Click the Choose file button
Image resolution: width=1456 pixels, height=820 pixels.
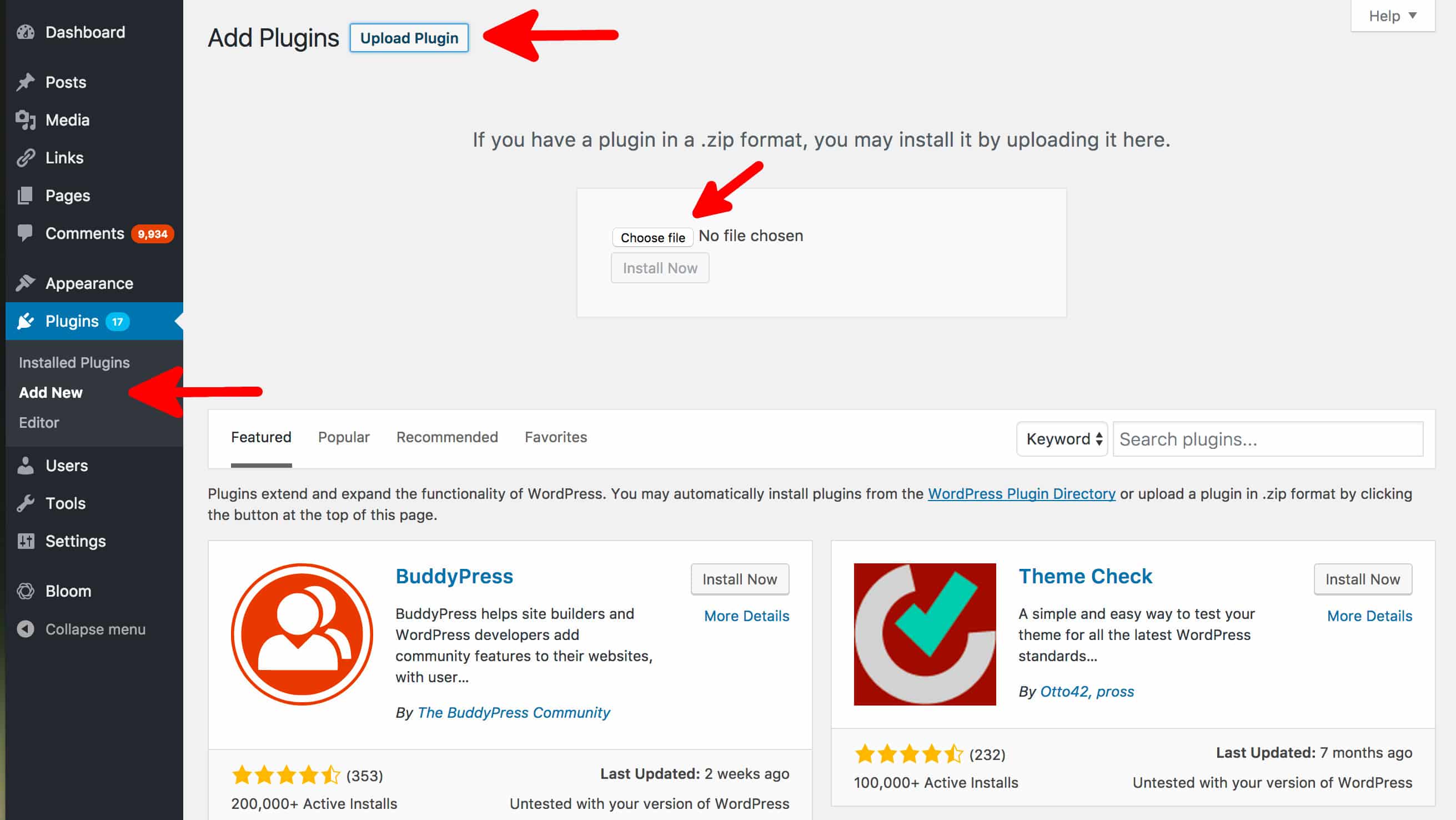click(653, 237)
